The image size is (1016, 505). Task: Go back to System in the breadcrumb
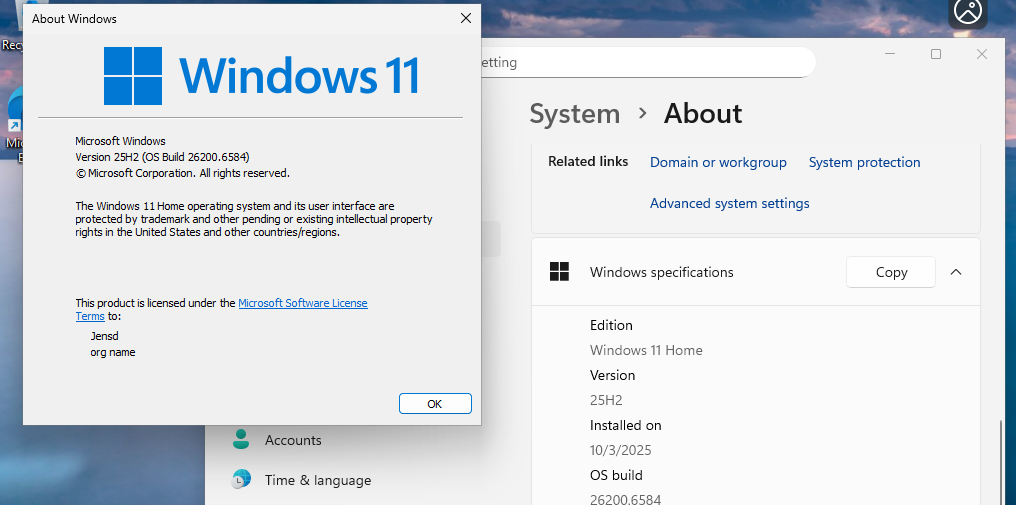coord(574,114)
